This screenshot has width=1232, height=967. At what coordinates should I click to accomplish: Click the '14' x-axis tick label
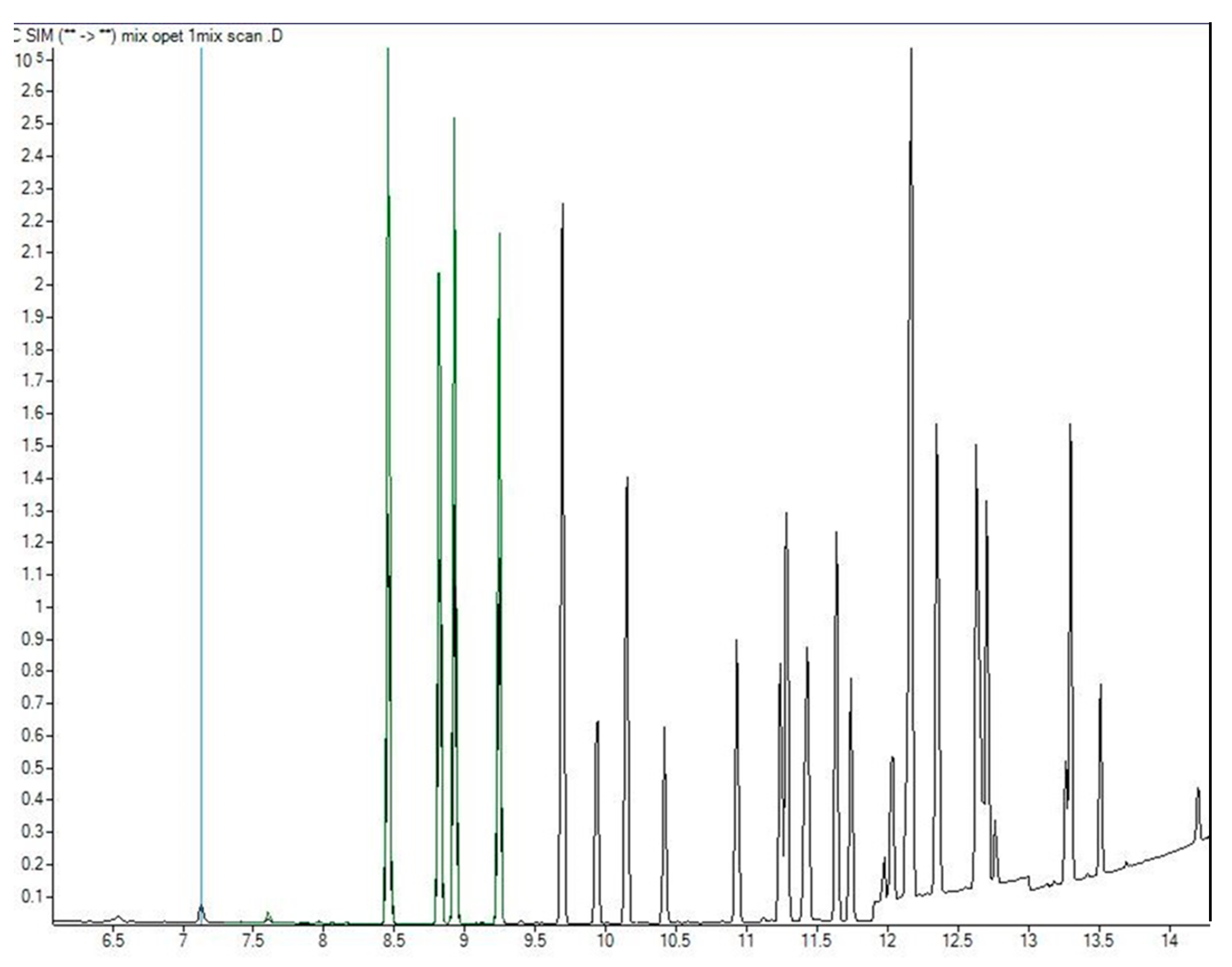(x=1169, y=941)
